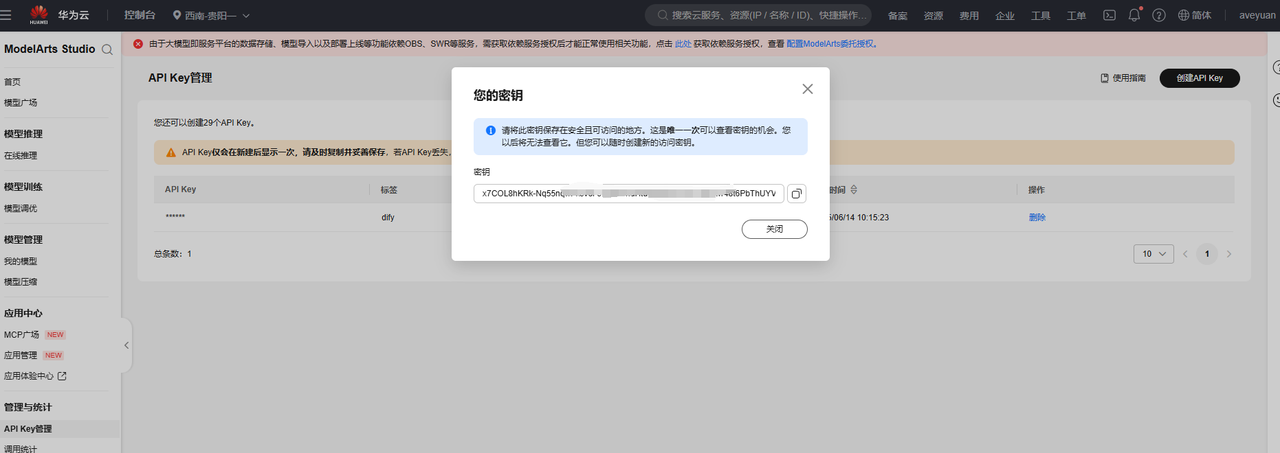
Task: Open the 备案 menu item
Action: coord(898,16)
